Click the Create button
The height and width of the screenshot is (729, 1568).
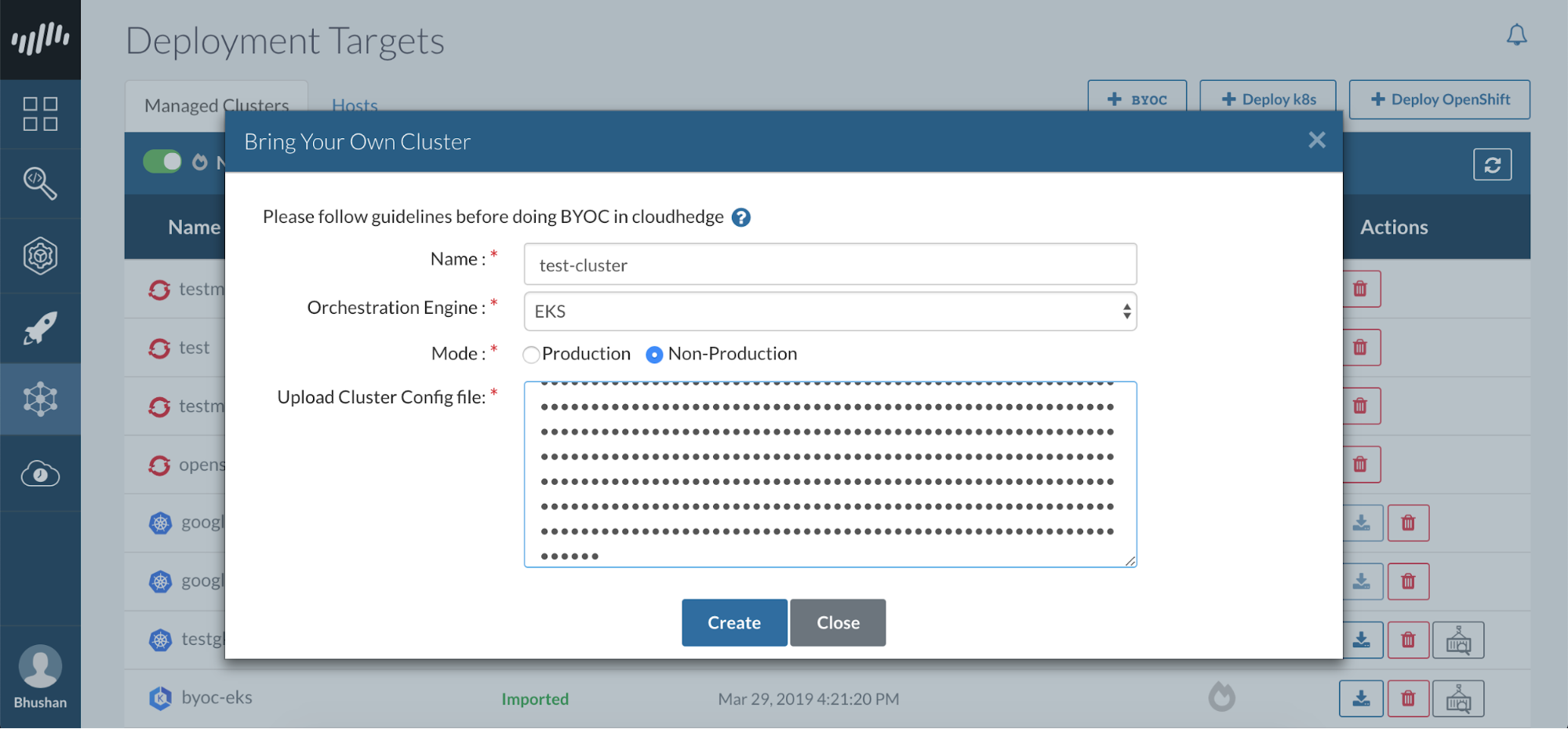click(733, 623)
